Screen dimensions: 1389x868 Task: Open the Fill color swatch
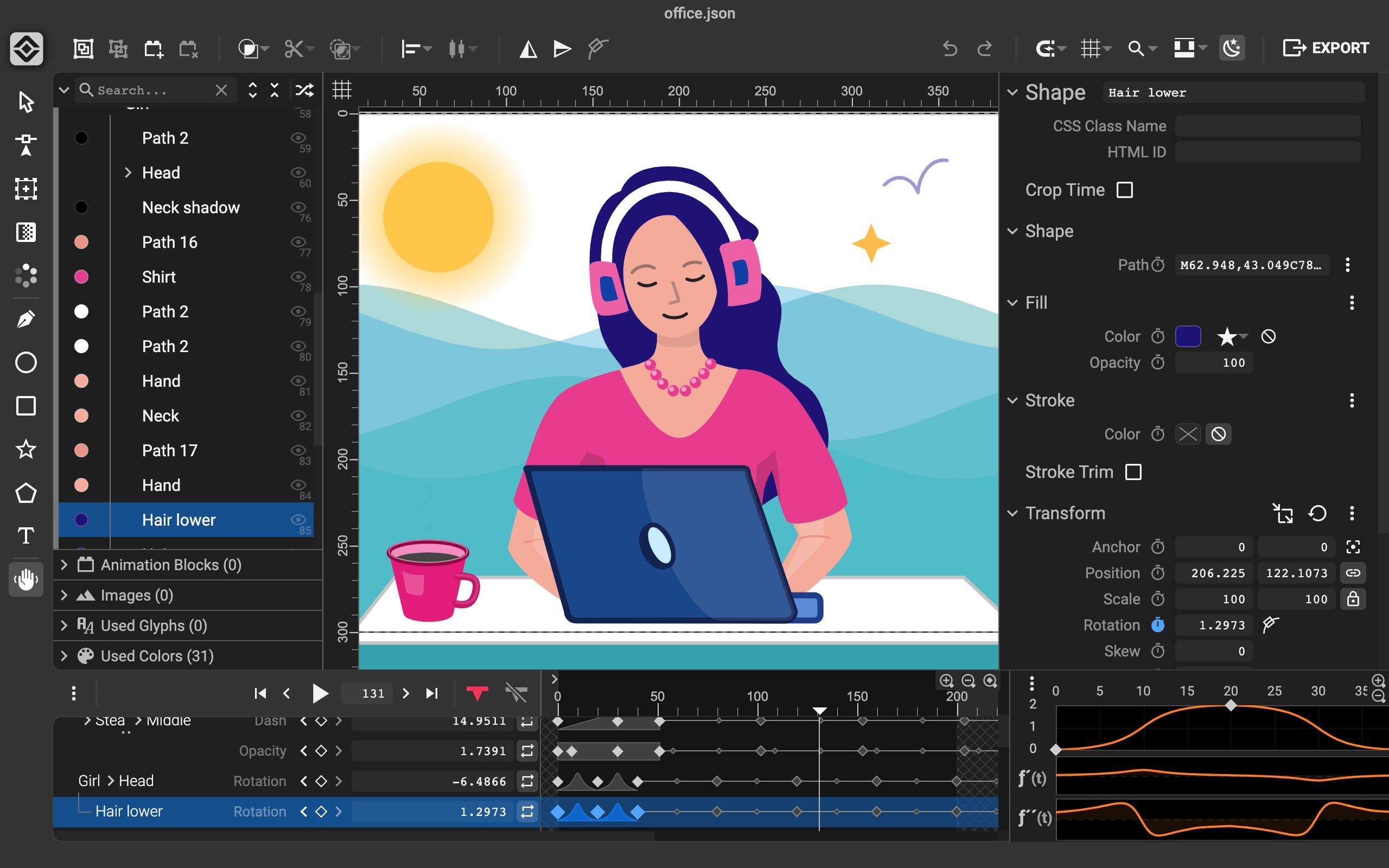[1188, 336]
